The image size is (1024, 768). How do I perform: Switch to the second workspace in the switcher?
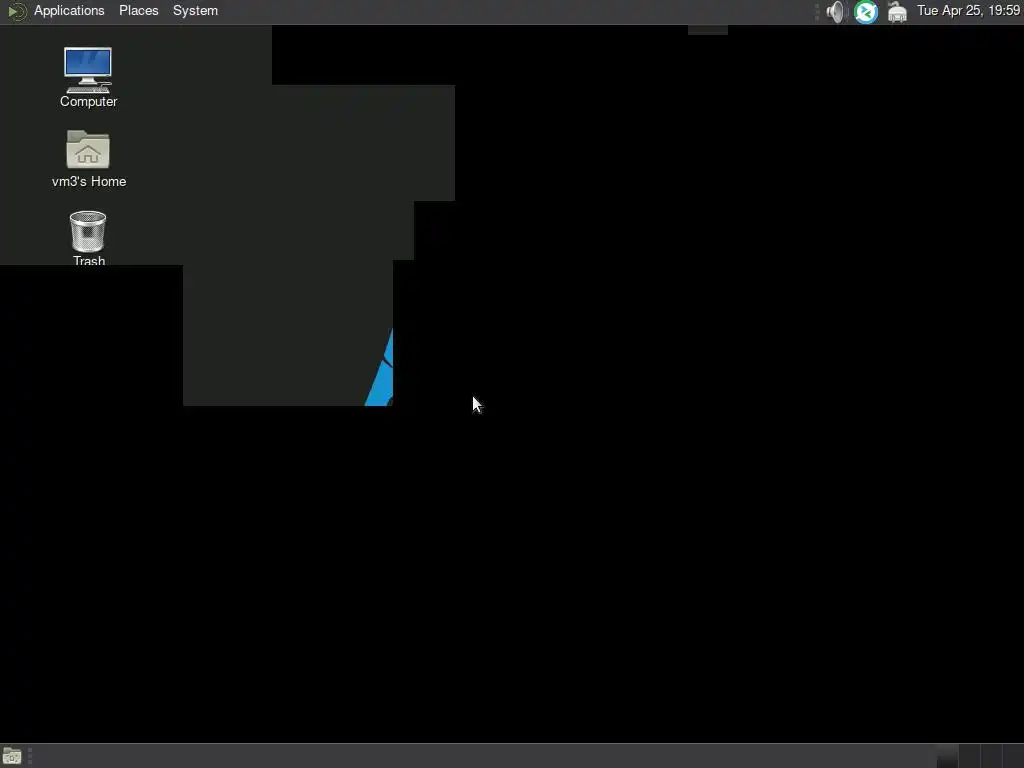pyautogui.click(x=969, y=756)
